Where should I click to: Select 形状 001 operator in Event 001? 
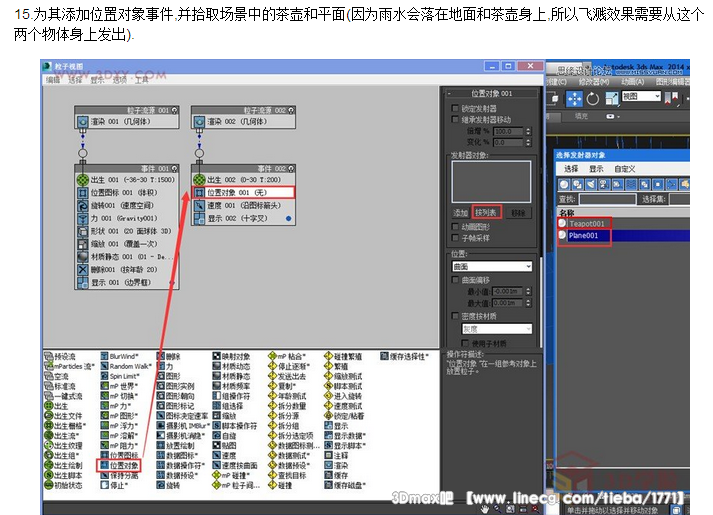click(x=127, y=231)
